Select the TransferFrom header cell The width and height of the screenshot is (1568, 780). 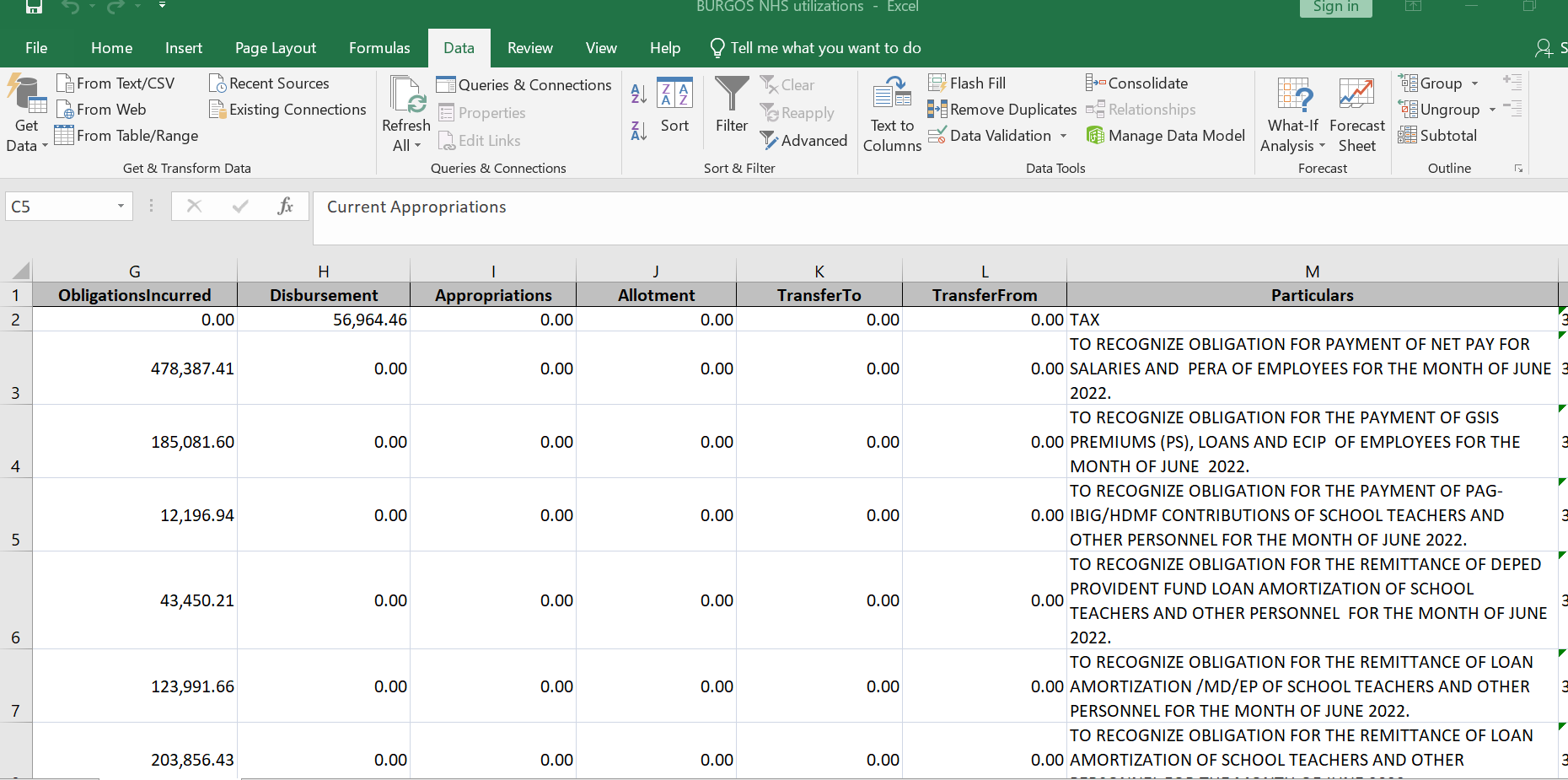pyautogui.click(x=985, y=295)
